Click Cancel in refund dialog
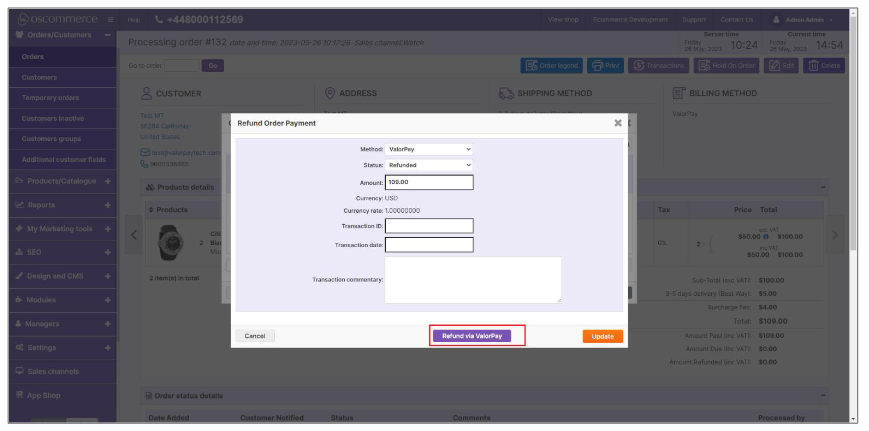 (255, 336)
